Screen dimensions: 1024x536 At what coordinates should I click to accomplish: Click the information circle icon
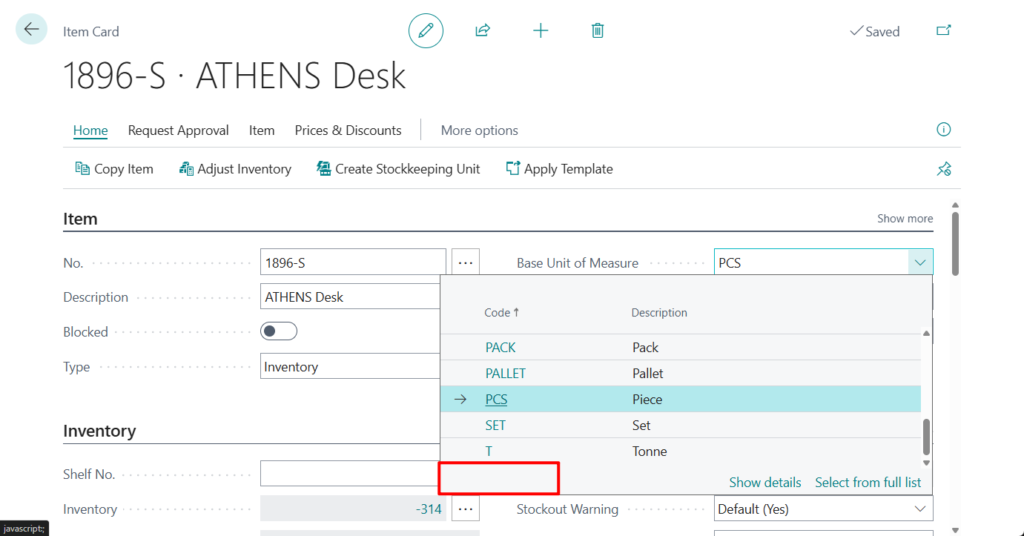coord(943,130)
